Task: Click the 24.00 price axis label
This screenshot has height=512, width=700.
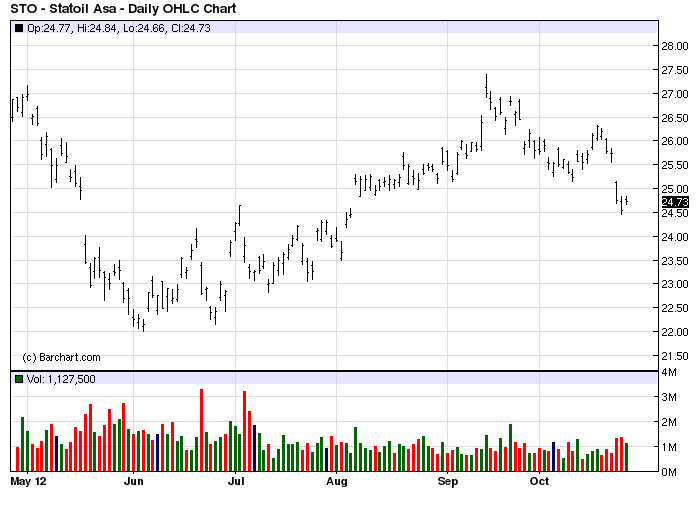Action: point(675,237)
